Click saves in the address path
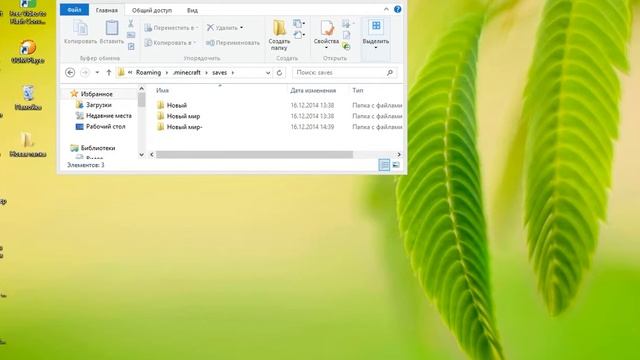This screenshot has height=360, width=640. [220, 73]
